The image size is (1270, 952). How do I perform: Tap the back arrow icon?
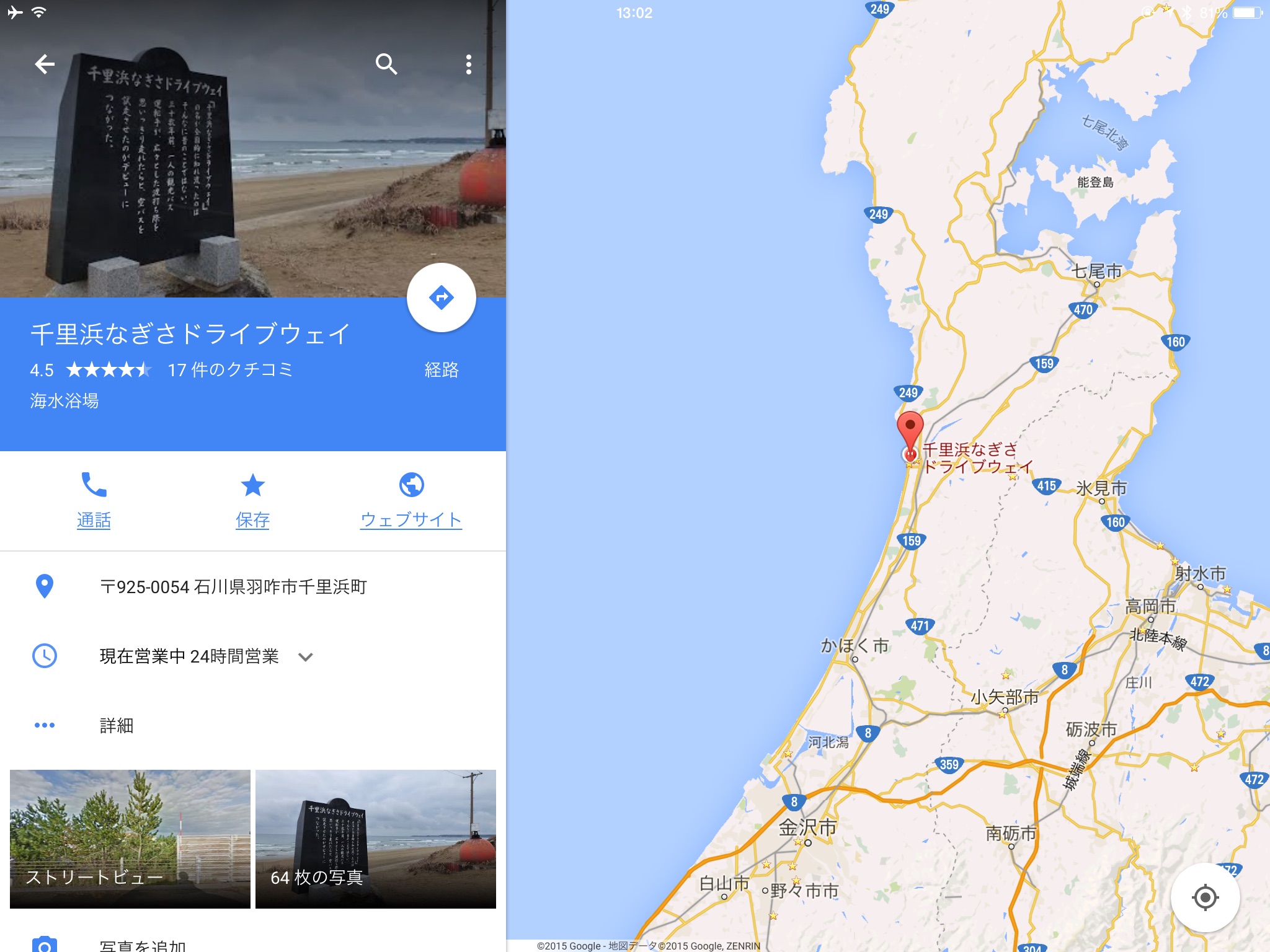(45, 64)
